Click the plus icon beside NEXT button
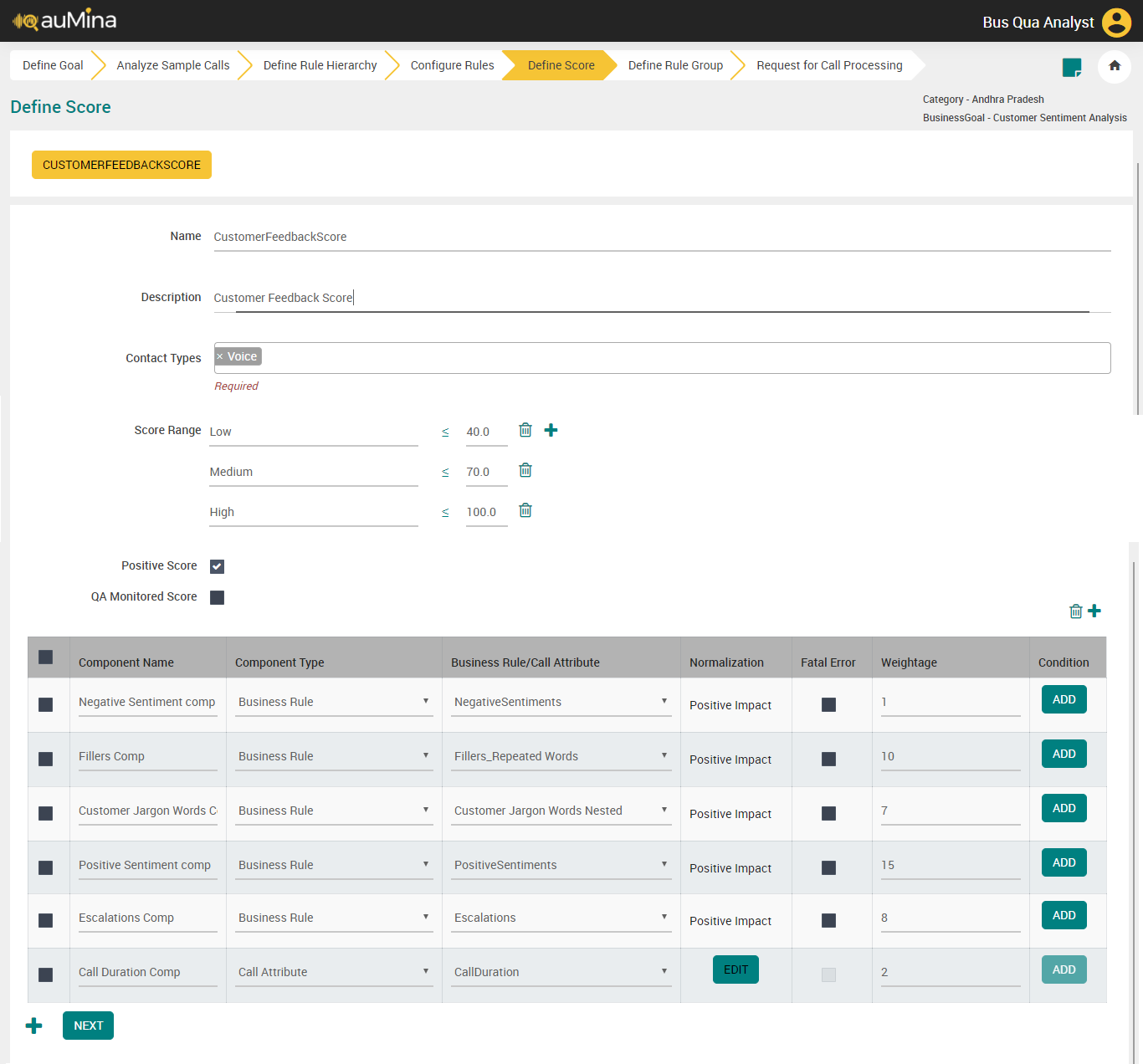Viewport: 1143px width, 1064px height. (x=34, y=1026)
